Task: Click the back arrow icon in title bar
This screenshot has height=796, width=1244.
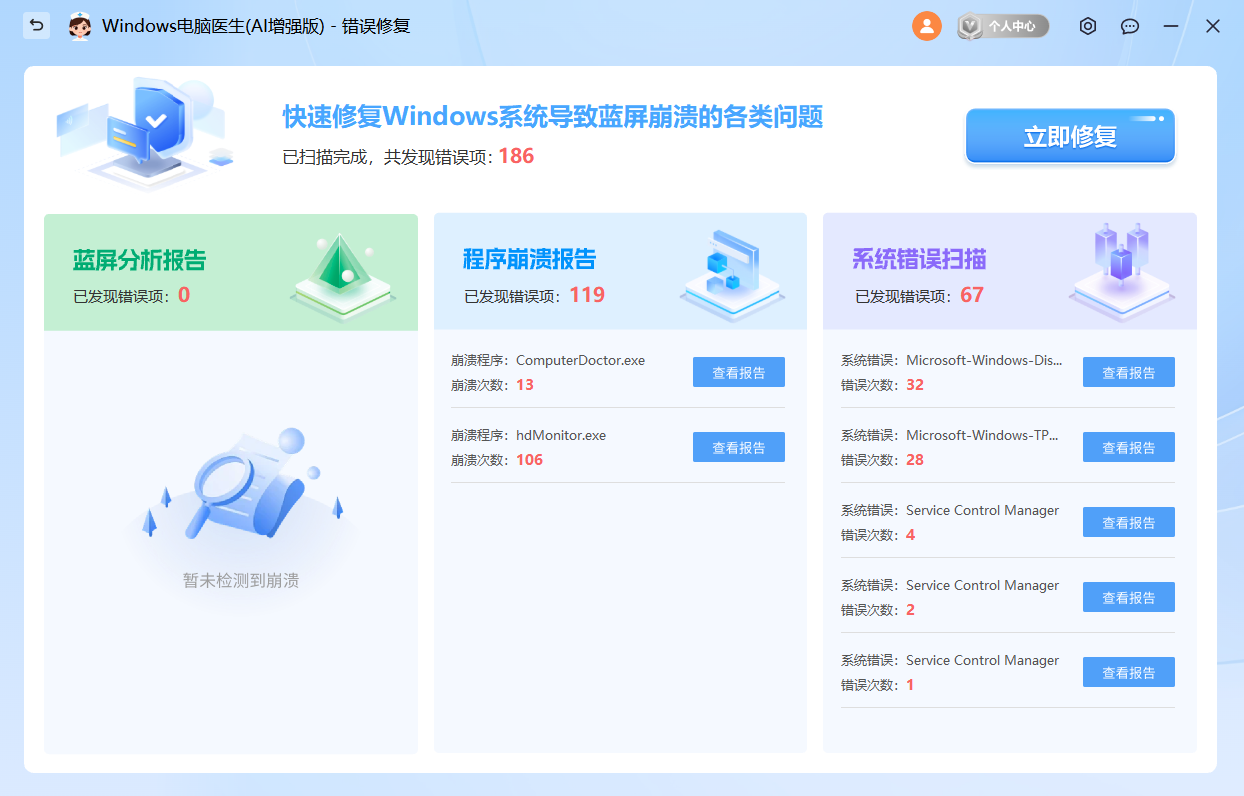Action: pyautogui.click(x=37, y=26)
